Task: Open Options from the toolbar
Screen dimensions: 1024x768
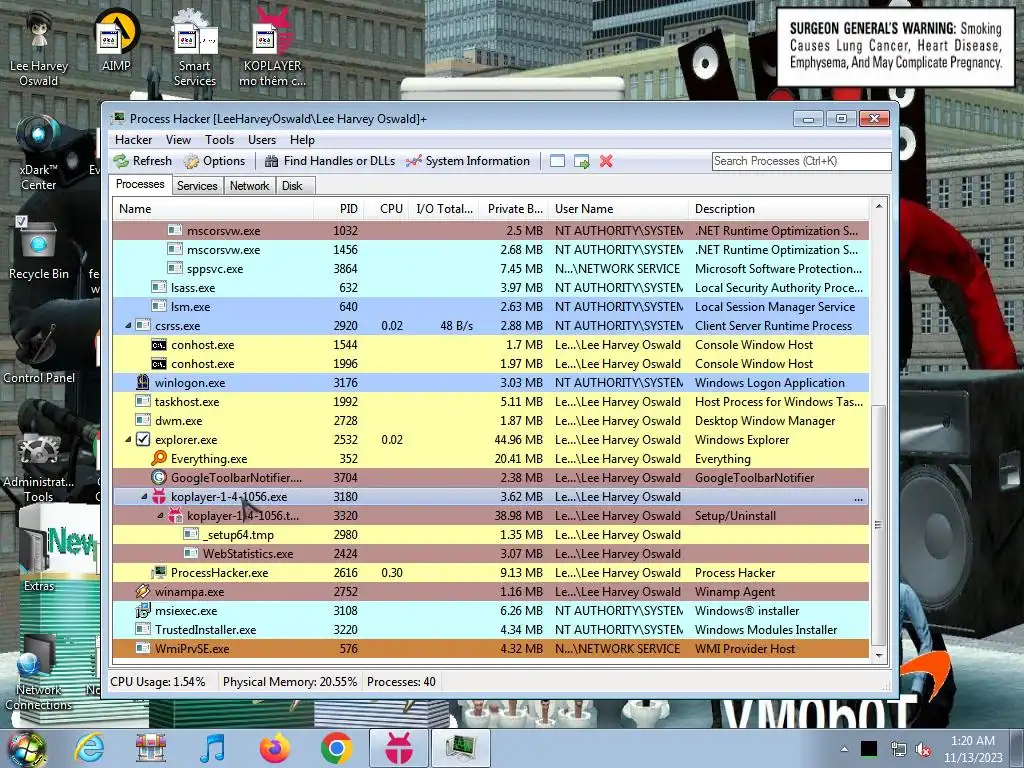Action: coord(215,161)
